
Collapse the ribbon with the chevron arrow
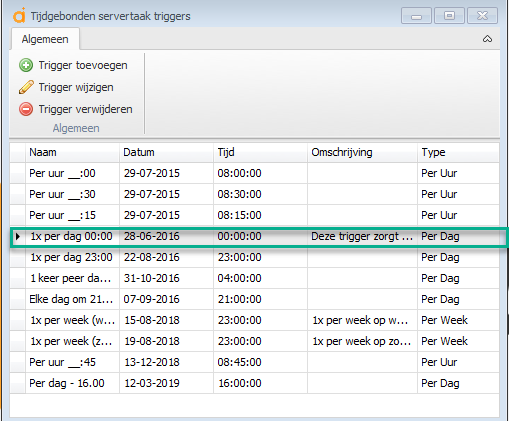pyautogui.click(x=487, y=39)
